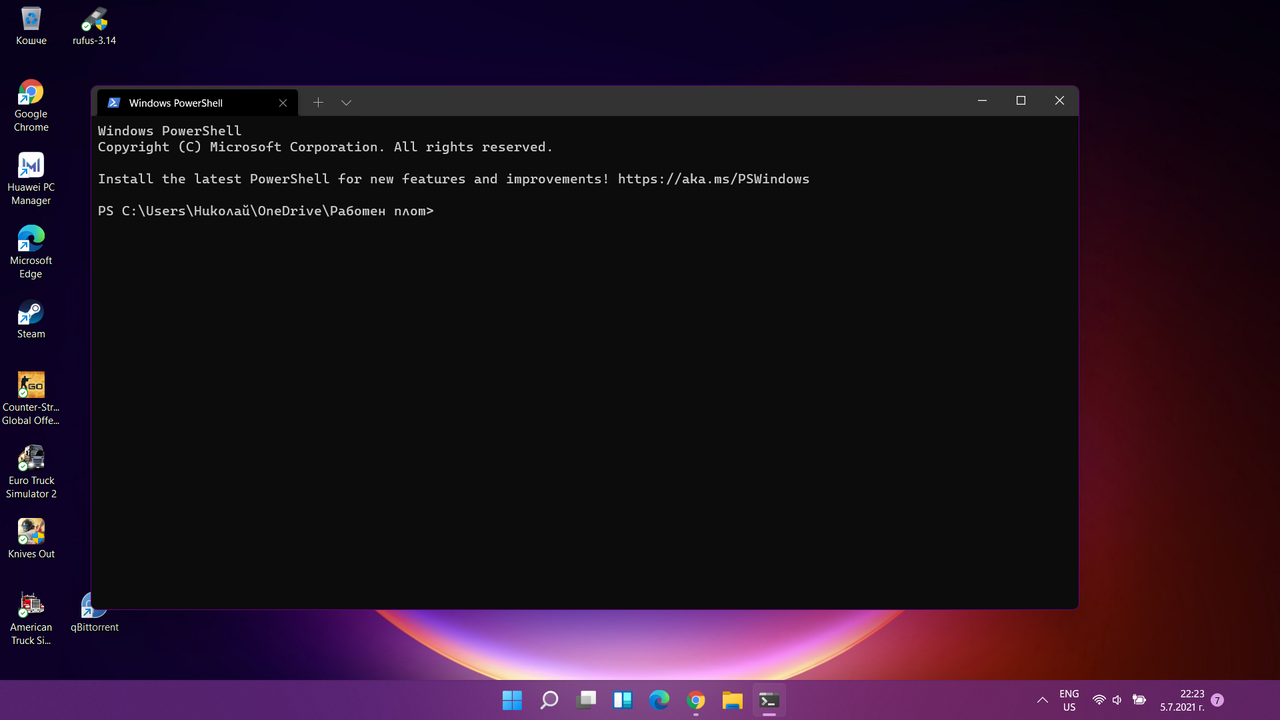1280x720 pixels.
Task: Select Windows Terminal taskbar icon
Action: click(x=769, y=700)
